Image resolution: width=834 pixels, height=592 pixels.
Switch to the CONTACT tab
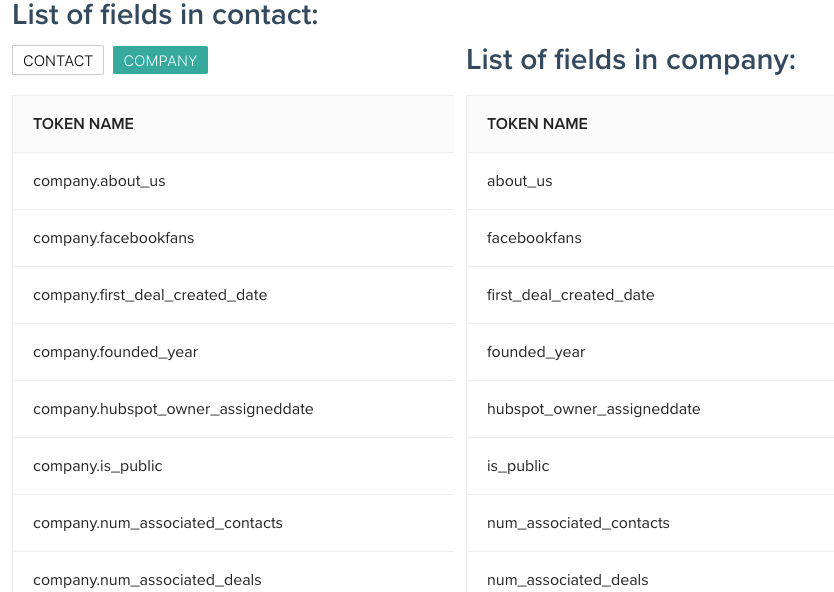click(58, 60)
